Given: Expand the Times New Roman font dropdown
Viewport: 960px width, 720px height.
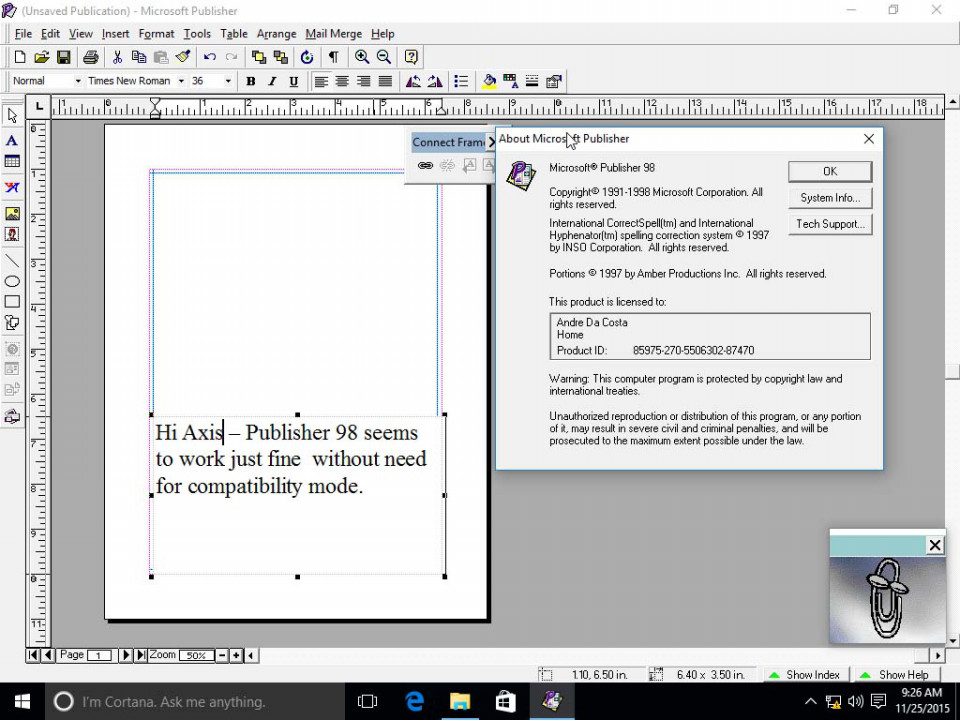Looking at the screenshot, I should coord(181,81).
